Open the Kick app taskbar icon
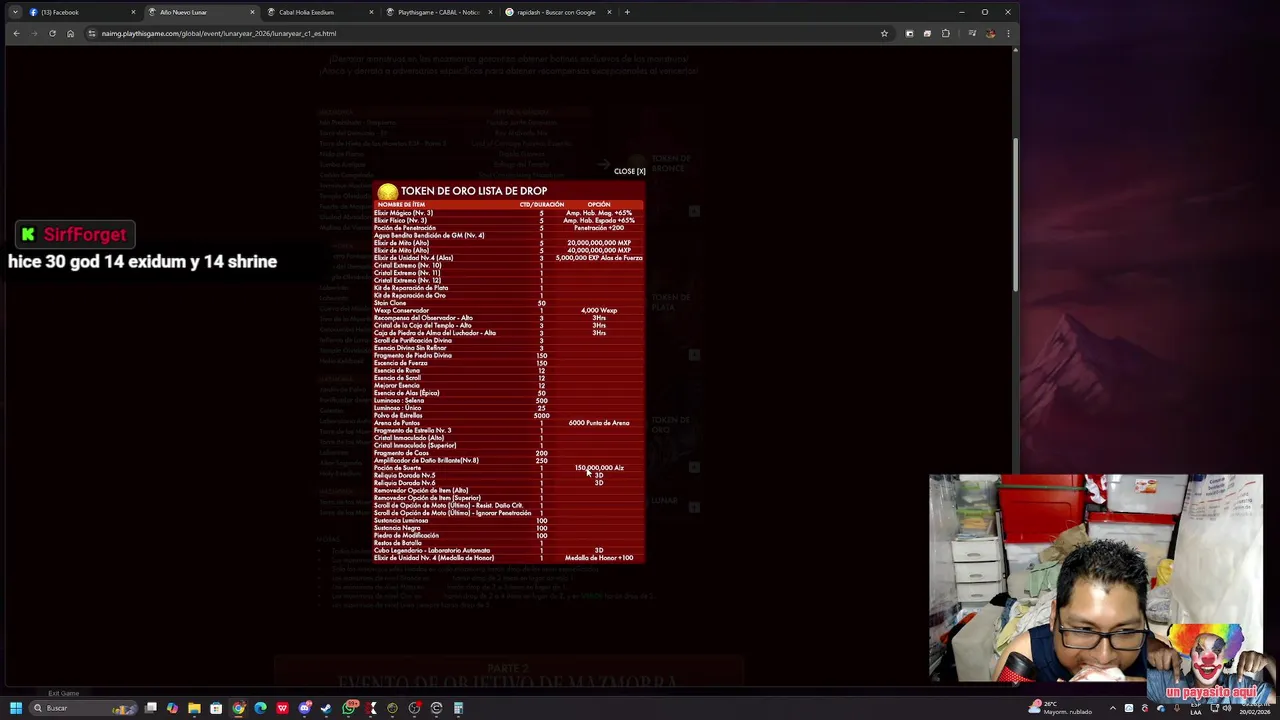 point(371,708)
